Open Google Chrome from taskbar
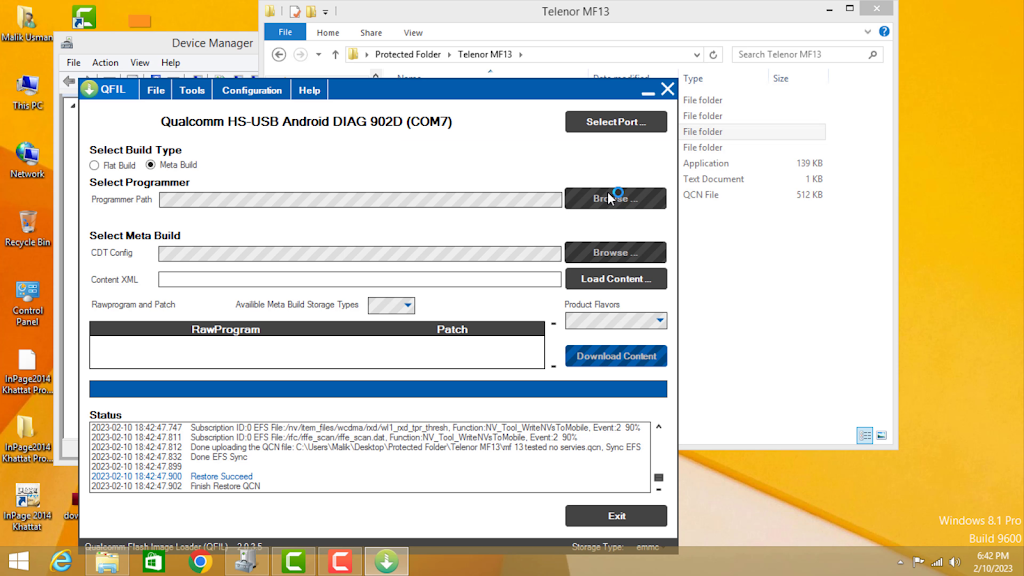Screen dimensions: 1024x576 (x=200, y=562)
